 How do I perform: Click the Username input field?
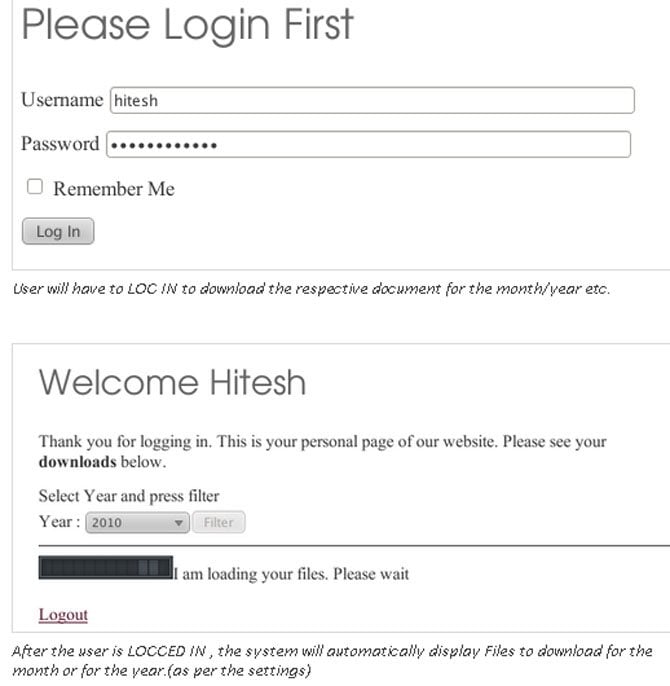[371, 100]
